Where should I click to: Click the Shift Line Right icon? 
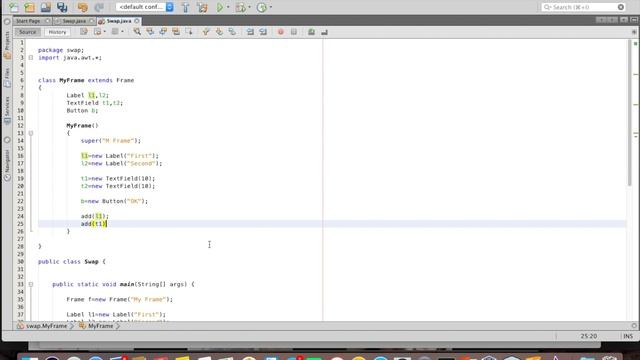coord(263,32)
